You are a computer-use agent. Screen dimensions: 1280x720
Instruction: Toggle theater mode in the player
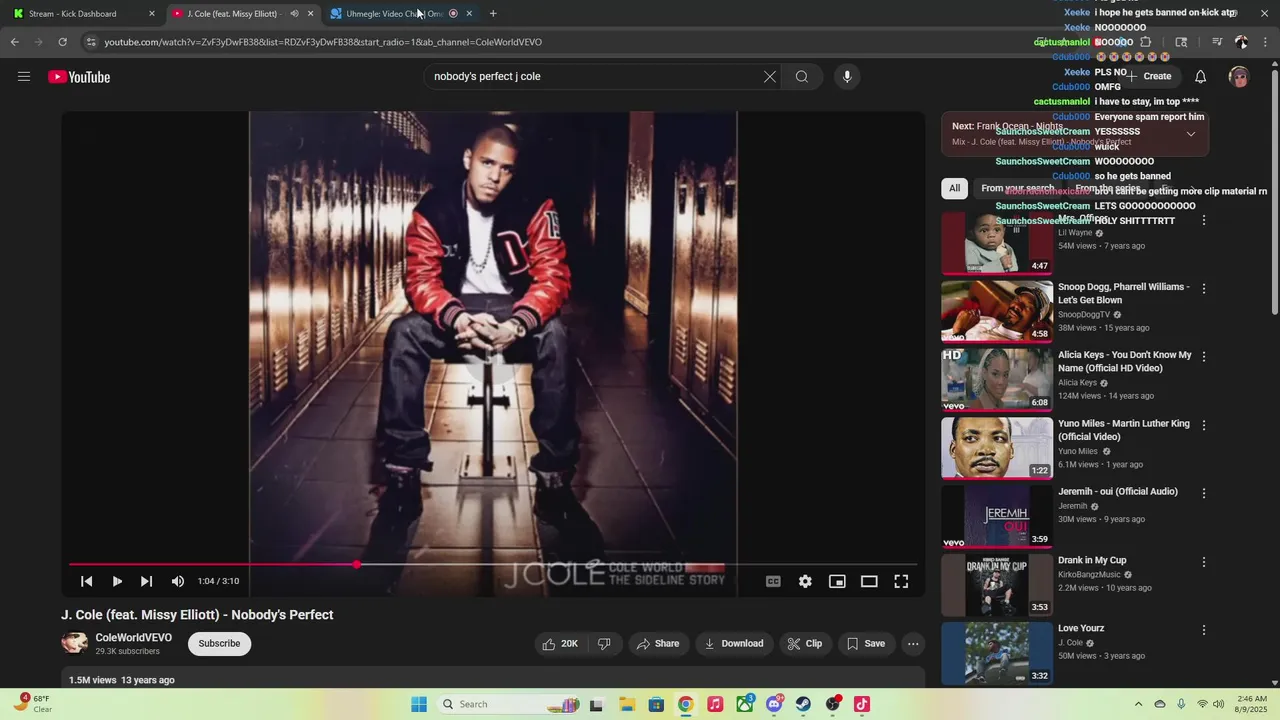click(869, 581)
